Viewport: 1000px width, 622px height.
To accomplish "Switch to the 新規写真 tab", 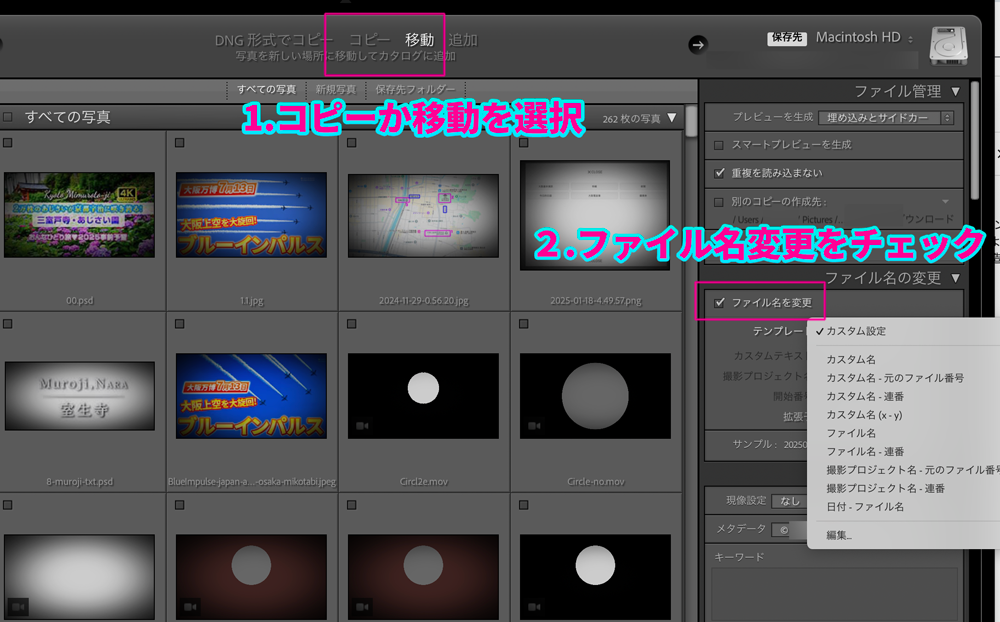I will coord(335,90).
